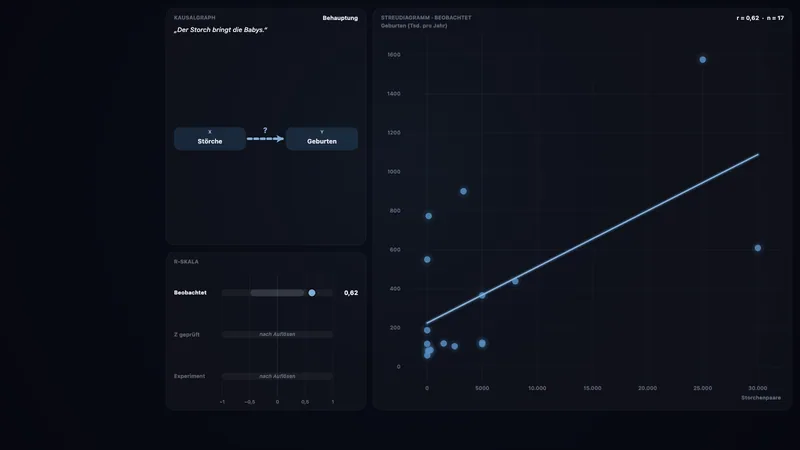Click the regression line in the scatter plot
This screenshot has height=450, width=800.
pos(592,239)
